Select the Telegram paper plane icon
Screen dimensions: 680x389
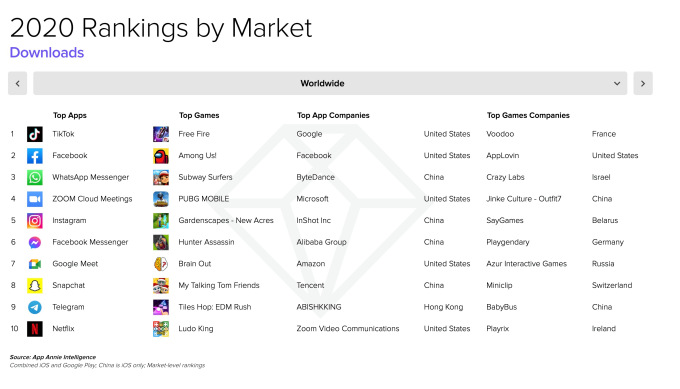pos(35,307)
